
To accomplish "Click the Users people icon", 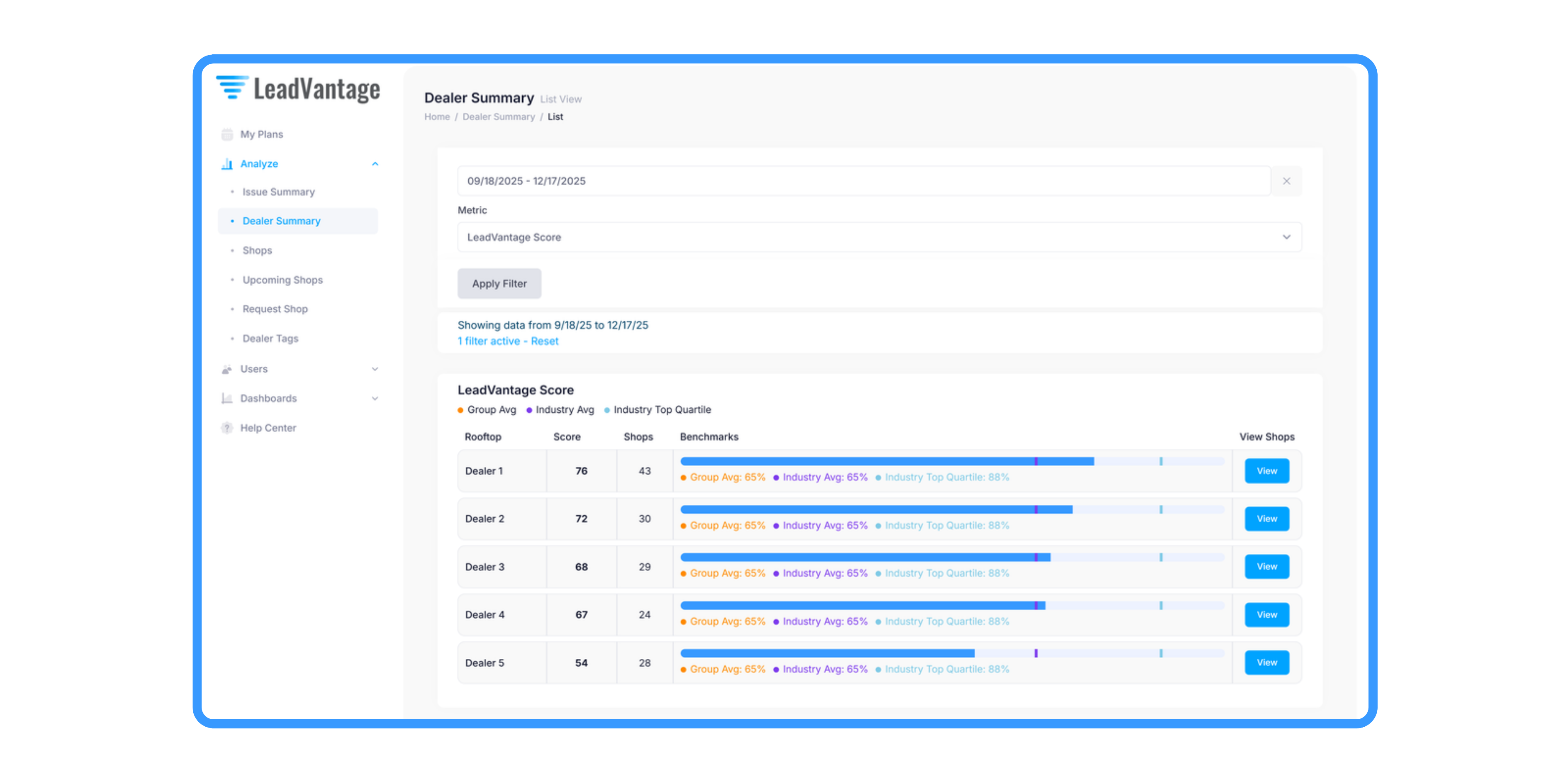I will pos(227,369).
